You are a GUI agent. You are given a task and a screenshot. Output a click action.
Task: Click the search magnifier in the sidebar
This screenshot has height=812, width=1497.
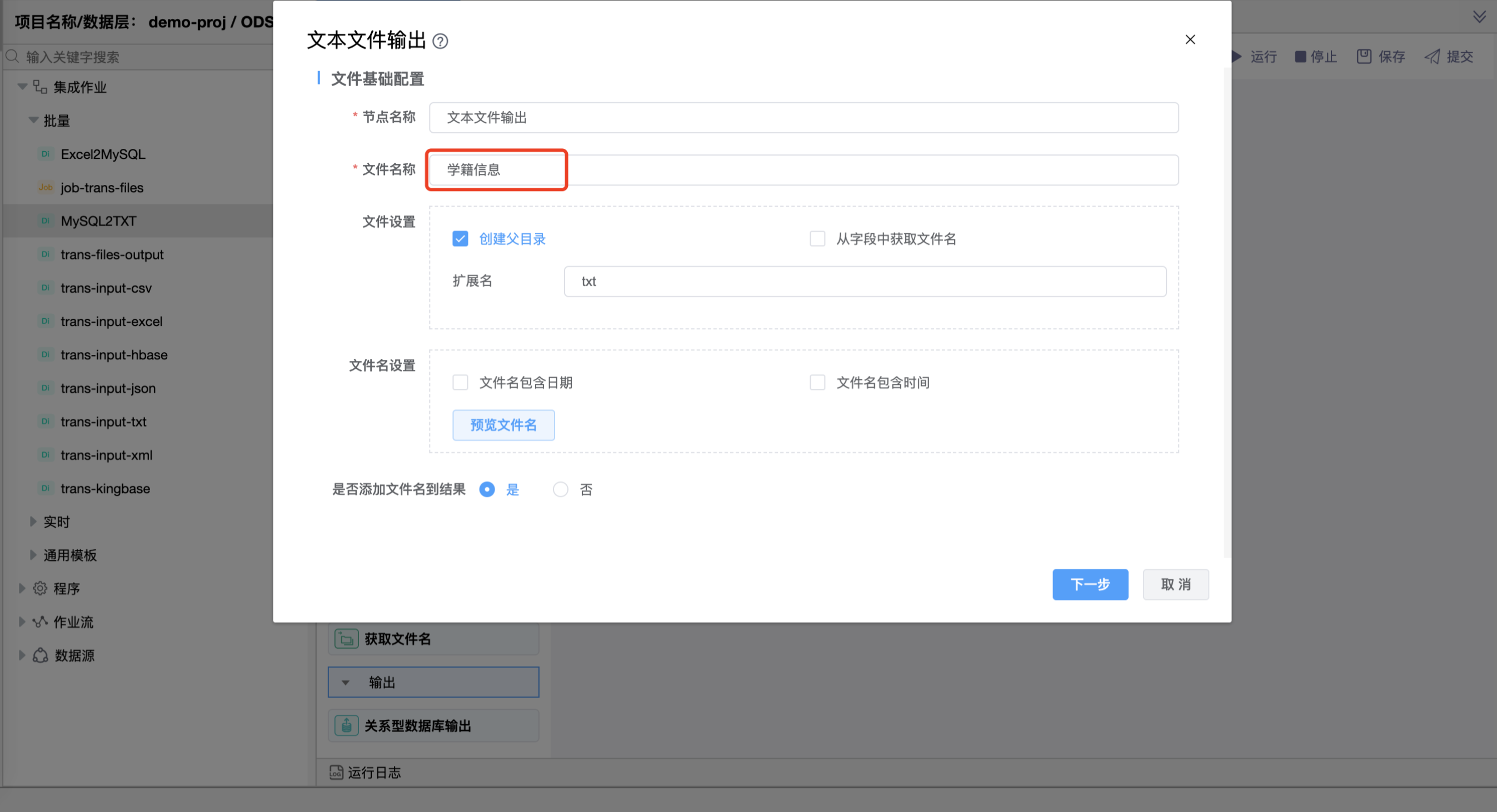(x=12, y=56)
